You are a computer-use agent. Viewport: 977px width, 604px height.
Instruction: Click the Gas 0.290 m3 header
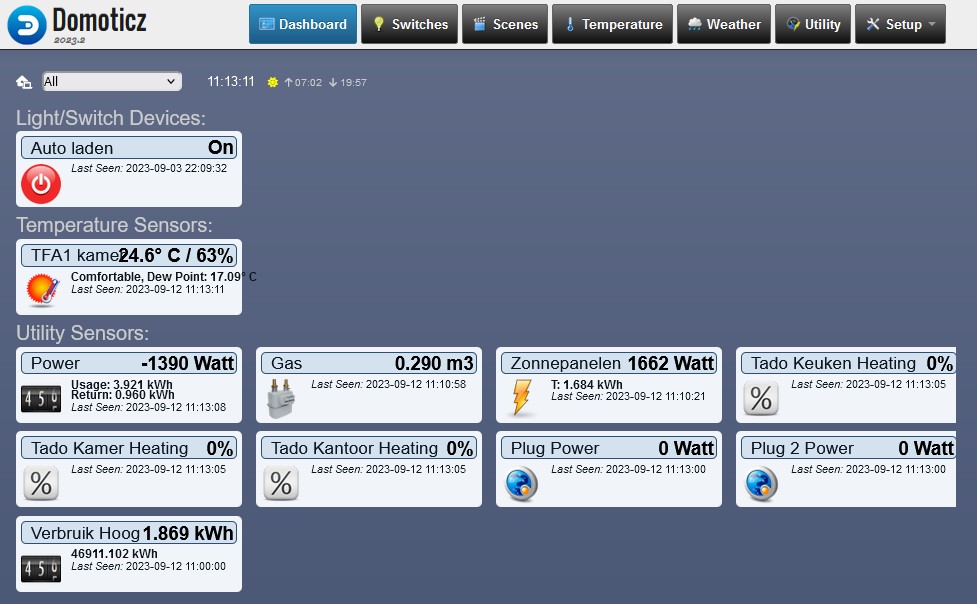tap(369, 363)
